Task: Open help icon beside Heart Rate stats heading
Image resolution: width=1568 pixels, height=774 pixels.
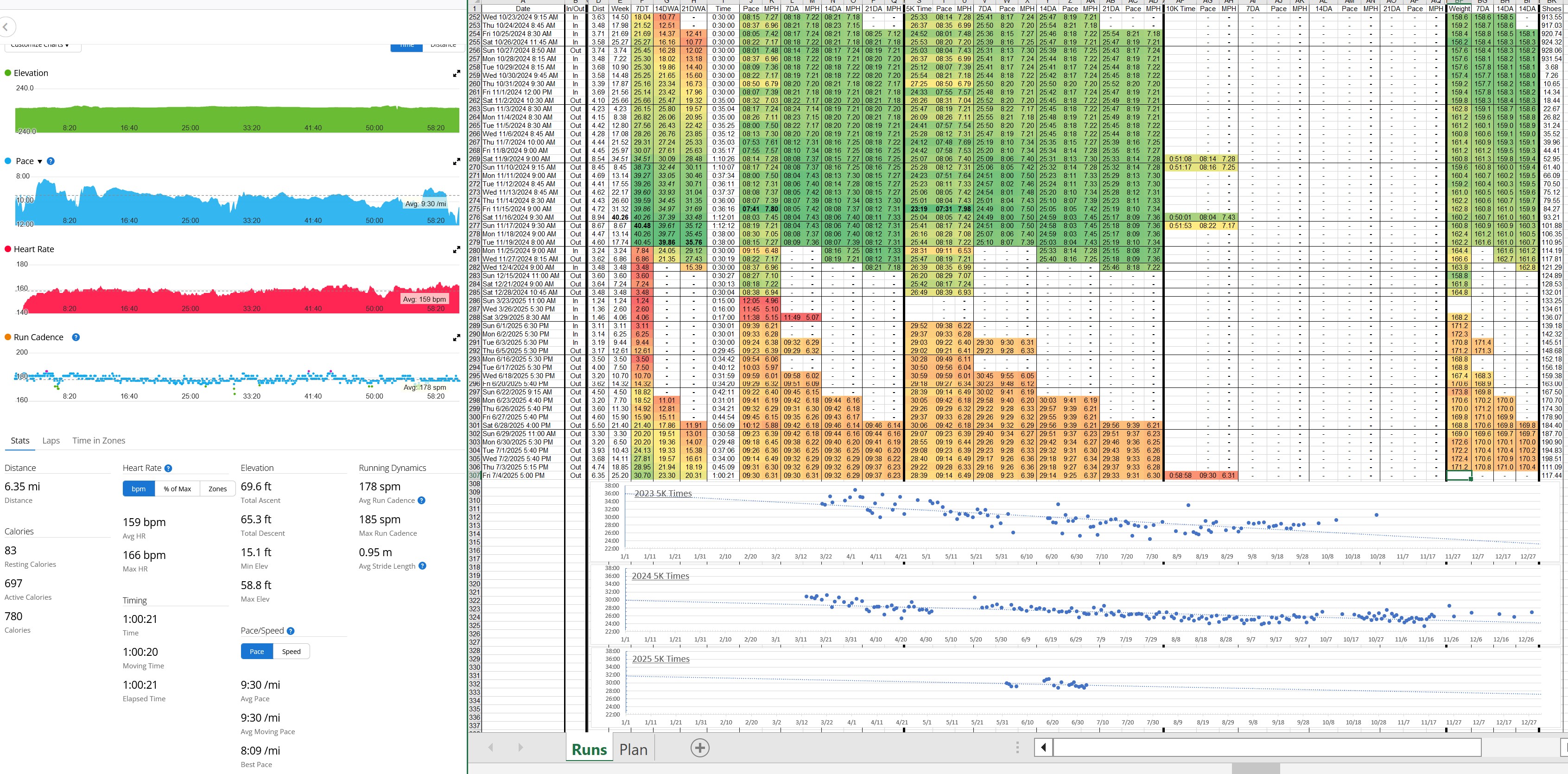Action: [x=168, y=468]
